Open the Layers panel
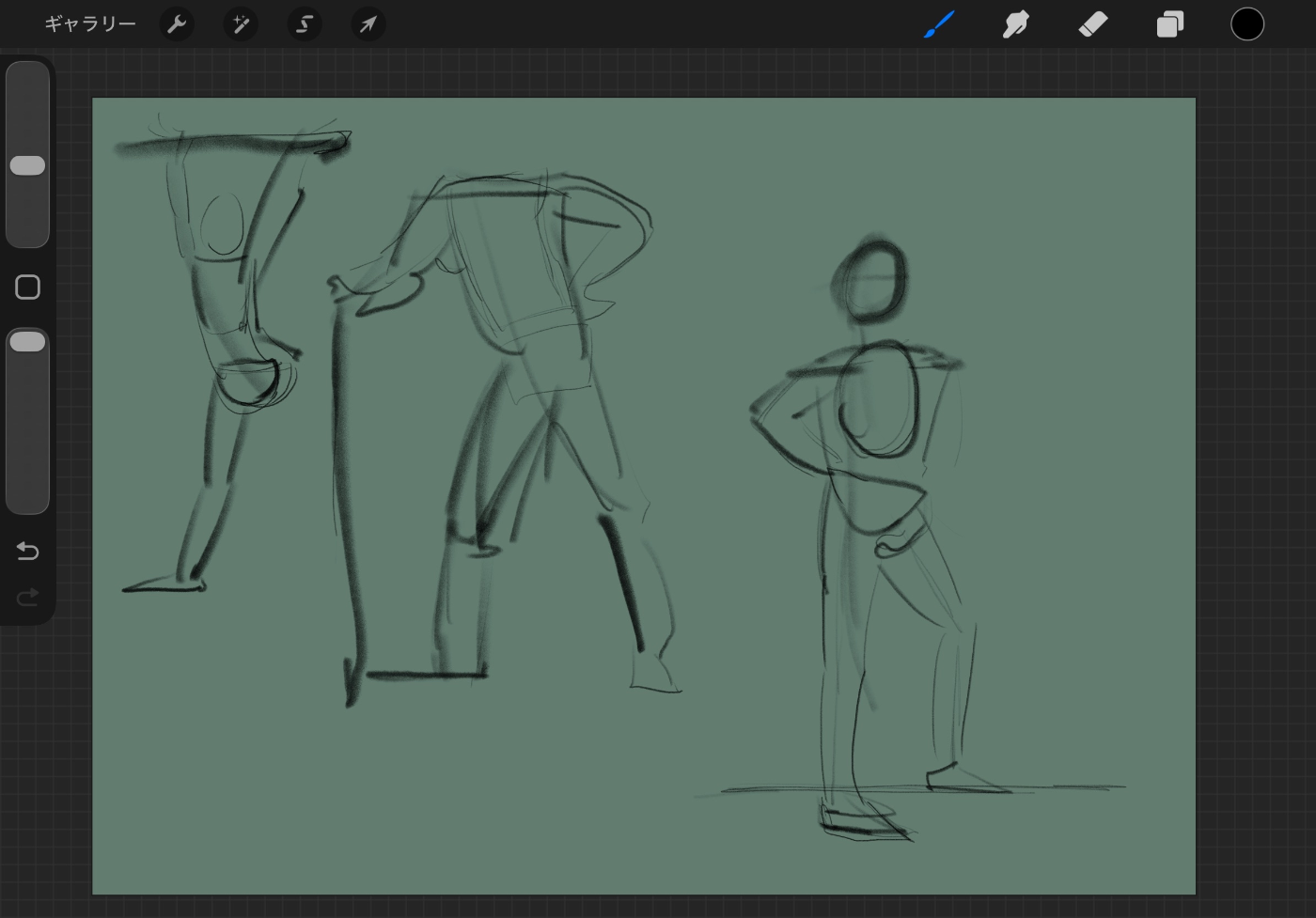 click(x=1170, y=24)
